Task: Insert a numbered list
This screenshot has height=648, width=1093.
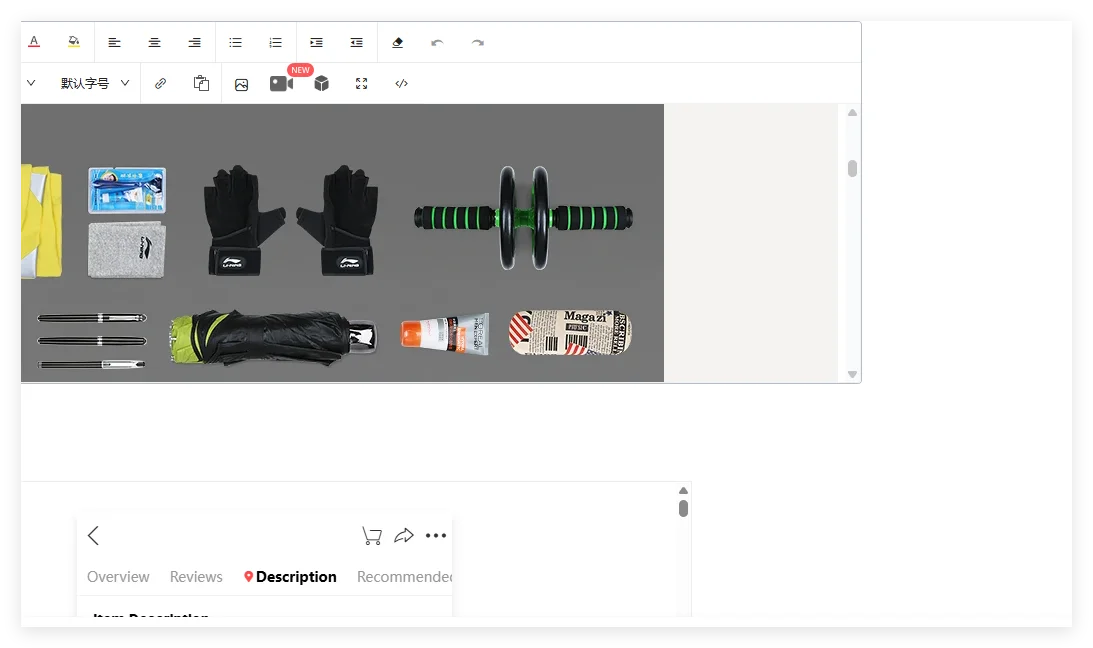Action: [276, 42]
